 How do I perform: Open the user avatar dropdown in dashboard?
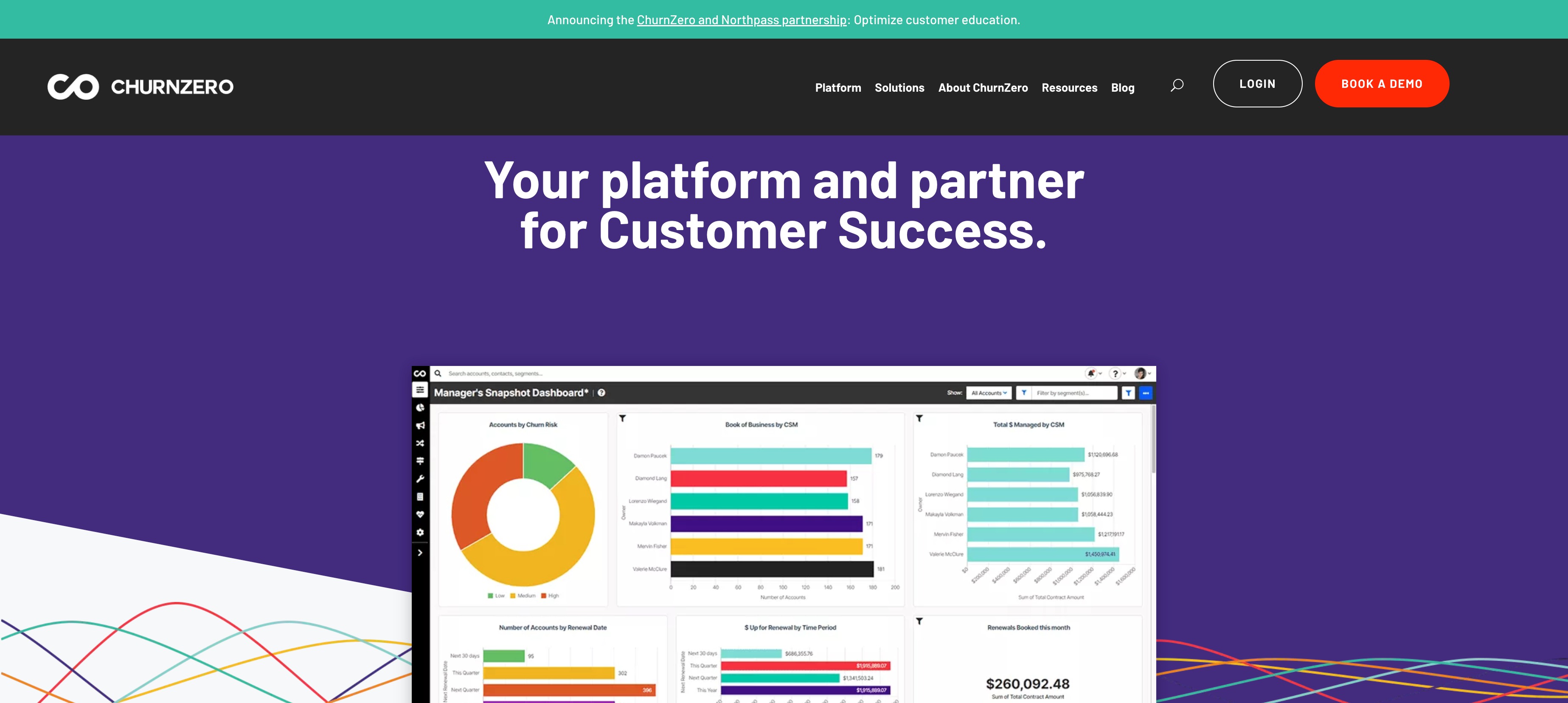click(1141, 373)
